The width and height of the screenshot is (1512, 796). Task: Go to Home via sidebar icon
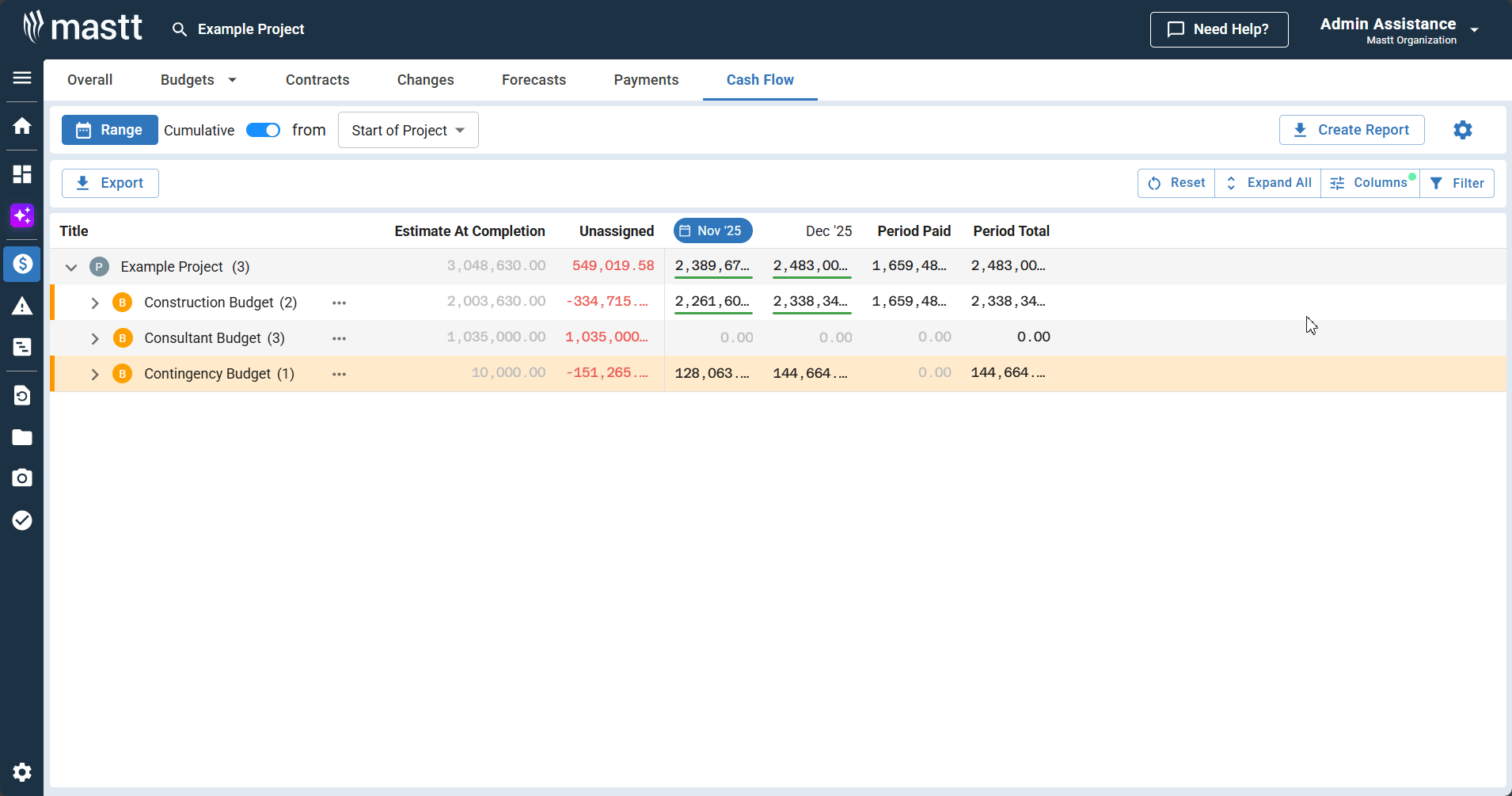coord(22,126)
